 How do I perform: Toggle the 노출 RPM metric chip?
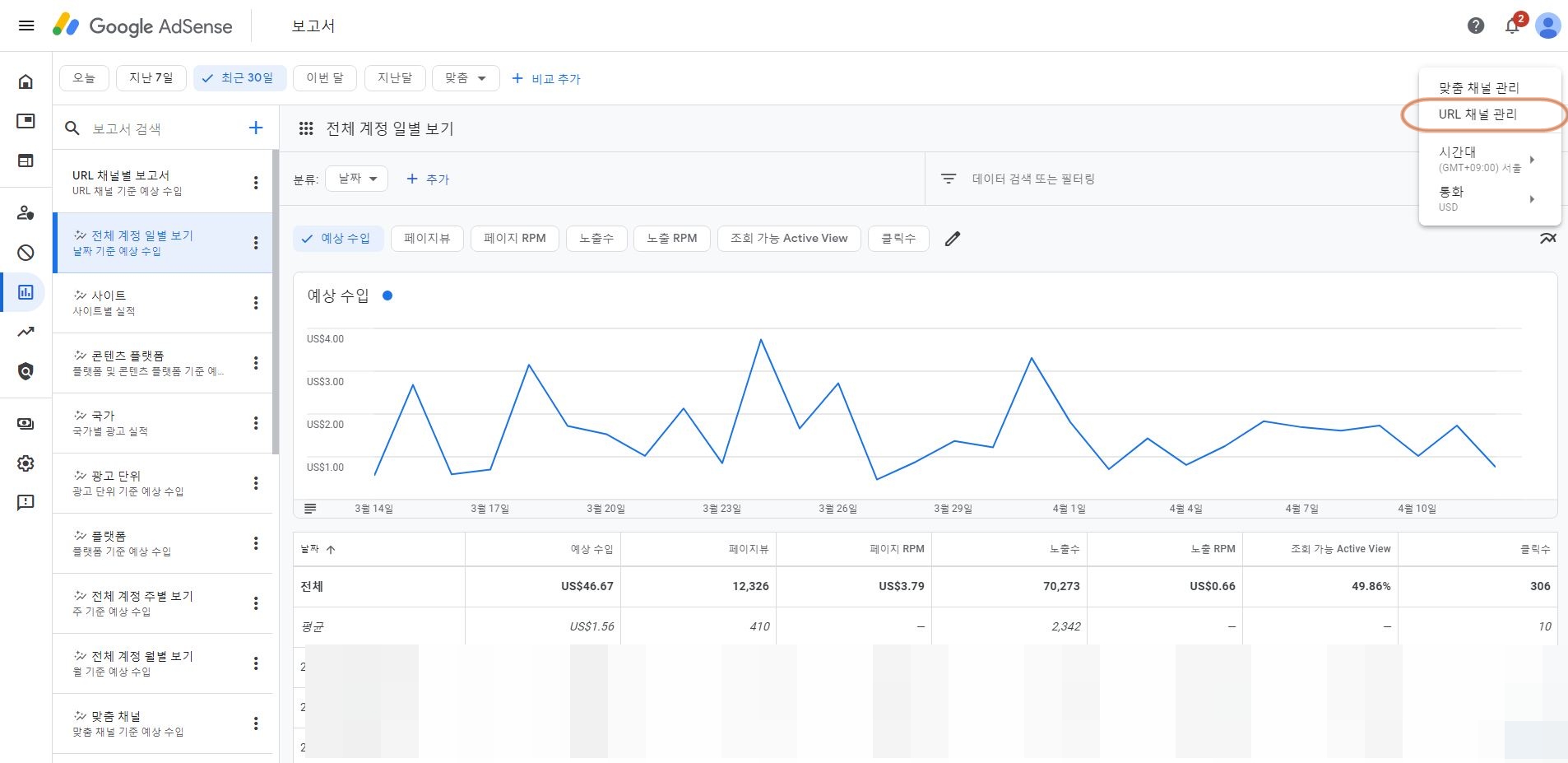pyautogui.click(x=672, y=239)
